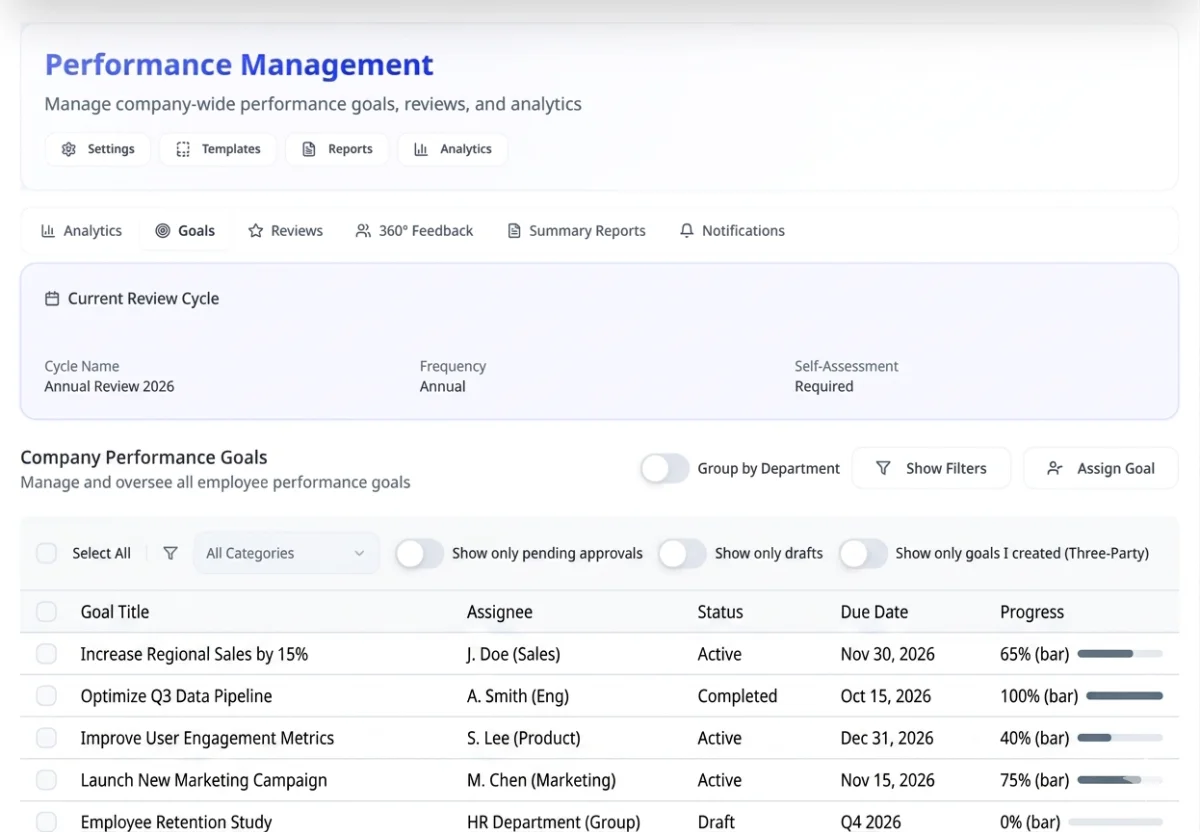This screenshot has height=832, width=1200.
Task: Click the bell icon in the Notifications tab
Action: tap(686, 231)
